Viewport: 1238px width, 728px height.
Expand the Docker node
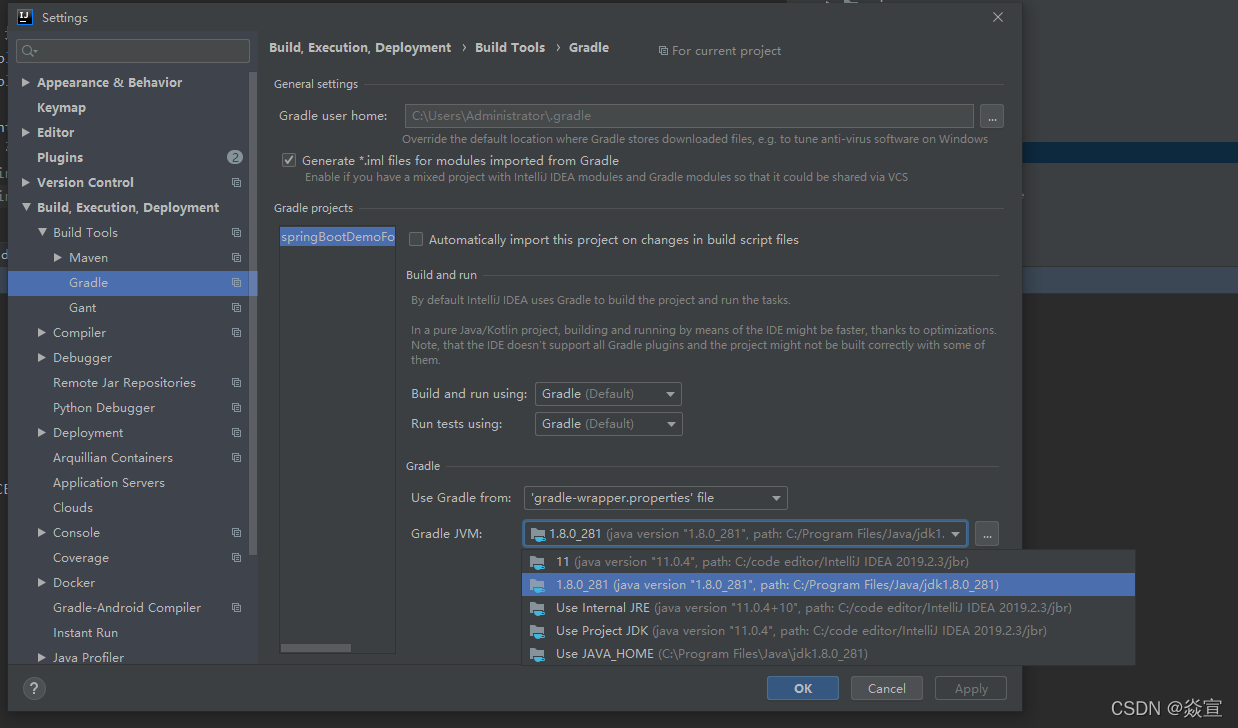coord(42,583)
